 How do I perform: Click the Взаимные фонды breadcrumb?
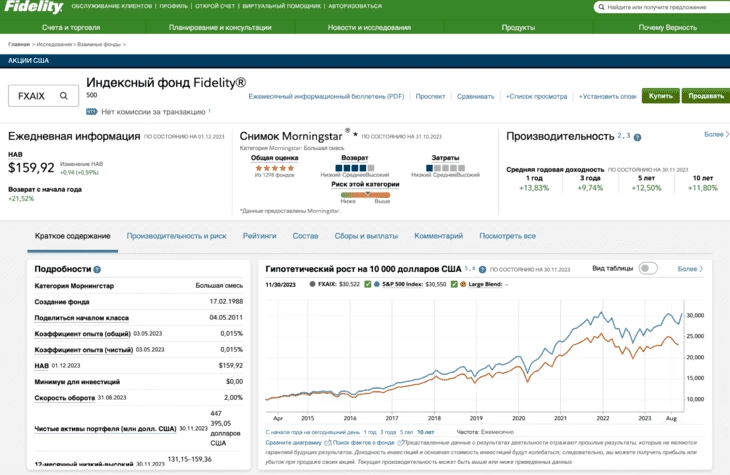click(x=99, y=44)
